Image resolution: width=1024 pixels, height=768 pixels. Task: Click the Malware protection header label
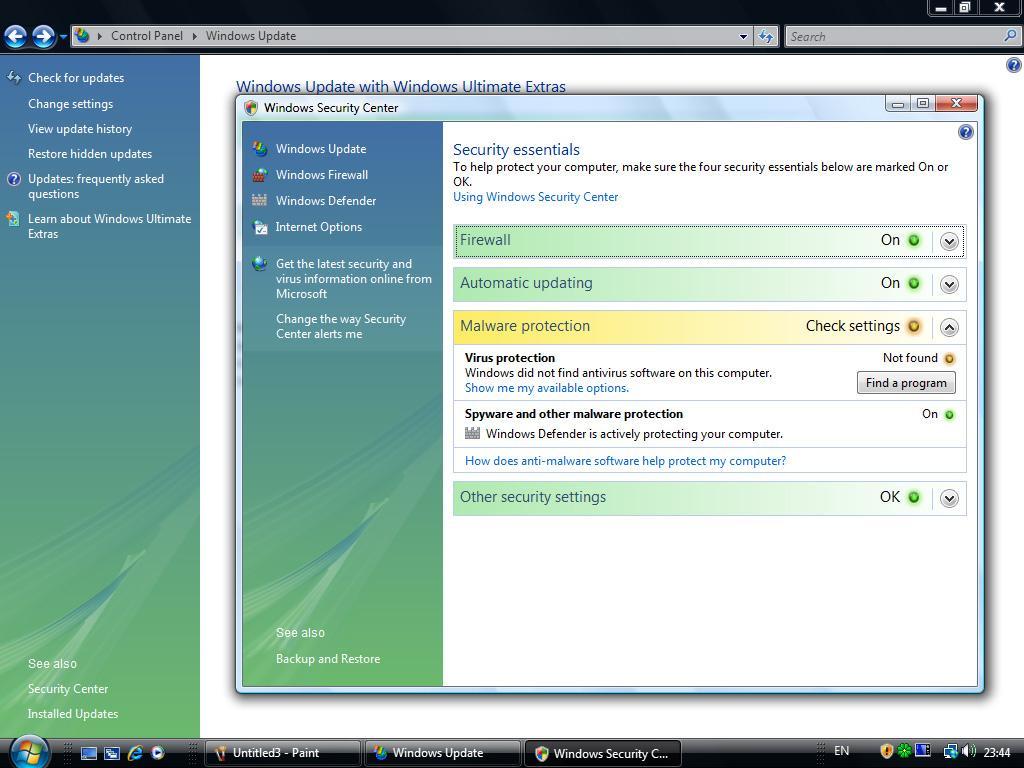point(525,326)
